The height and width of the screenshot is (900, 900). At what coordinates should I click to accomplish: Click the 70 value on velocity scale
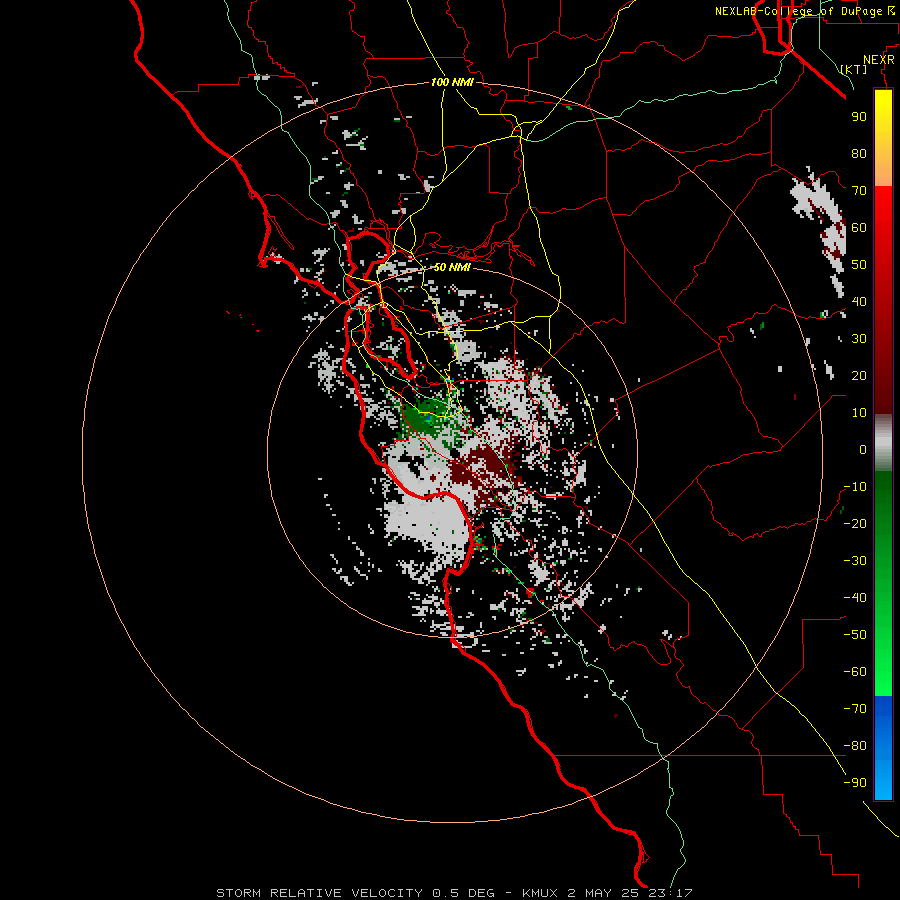pyautogui.click(x=859, y=191)
